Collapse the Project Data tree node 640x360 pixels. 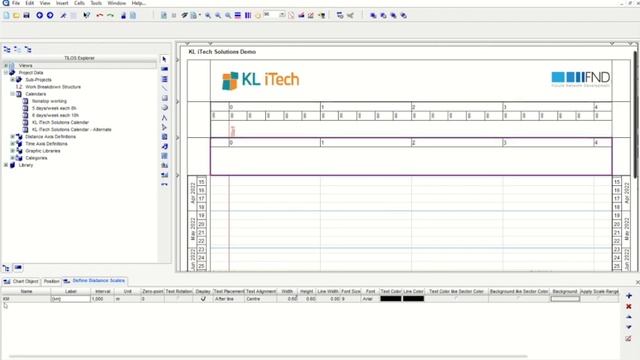click(6, 73)
